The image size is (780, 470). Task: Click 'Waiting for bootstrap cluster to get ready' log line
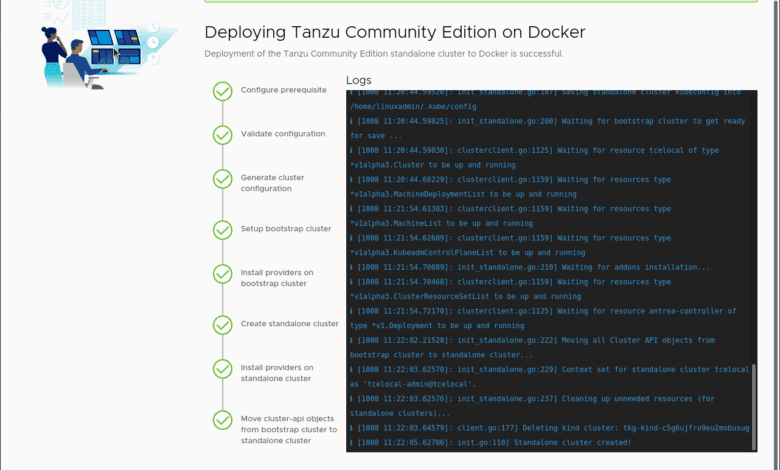pos(547,128)
